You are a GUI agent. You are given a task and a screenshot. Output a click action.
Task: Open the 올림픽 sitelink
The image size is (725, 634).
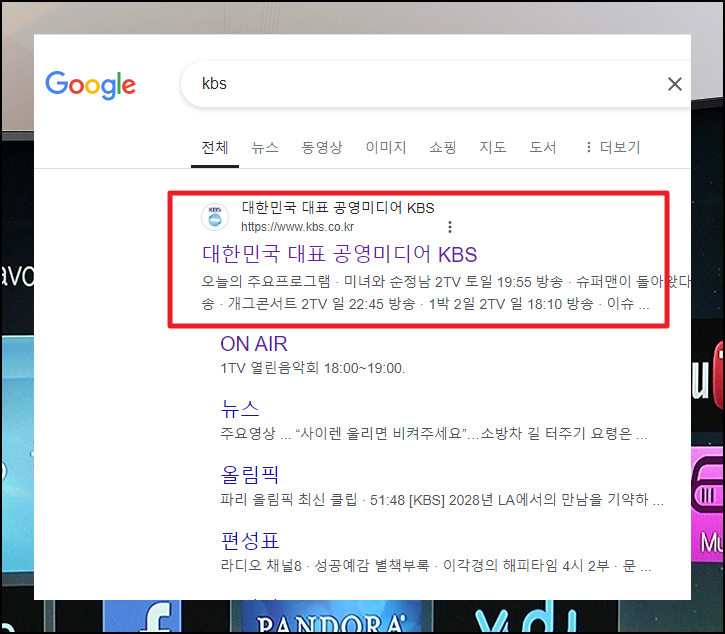coord(250,474)
